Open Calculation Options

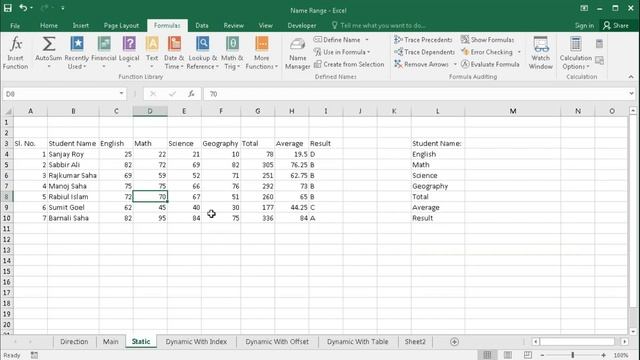[576, 53]
